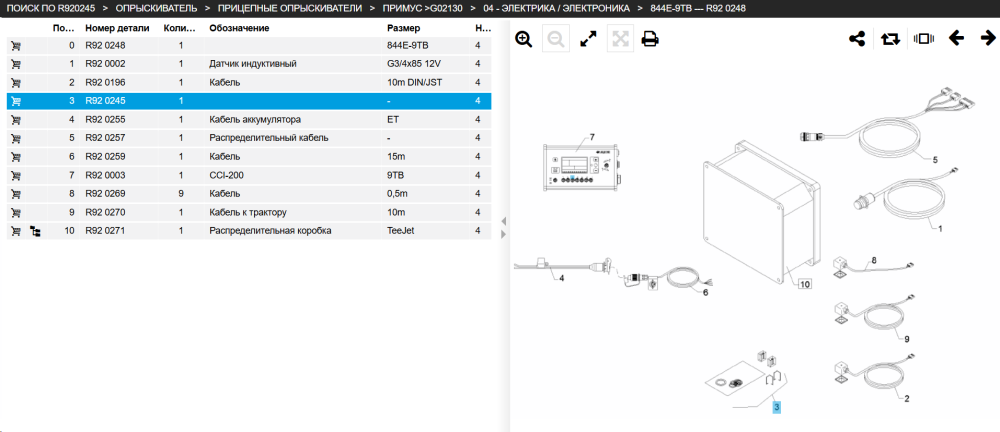
Task: Select the R92 0003 CCI-200 row
Action: click(249, 175)
